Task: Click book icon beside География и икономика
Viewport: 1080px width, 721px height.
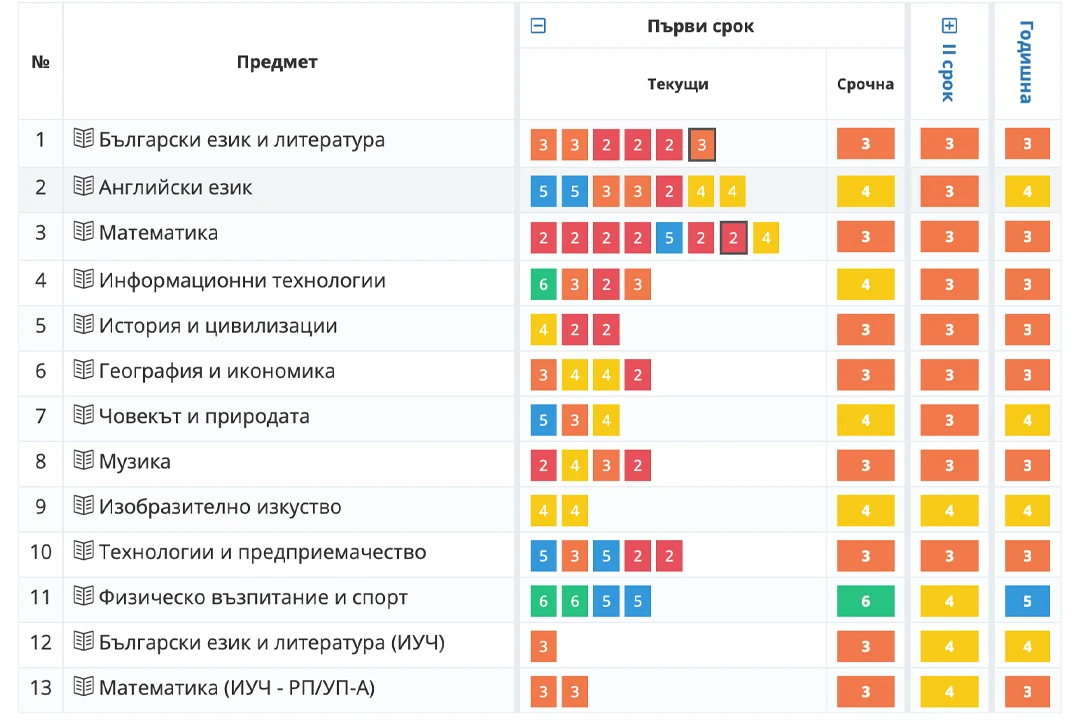Action: click(83, 370)
